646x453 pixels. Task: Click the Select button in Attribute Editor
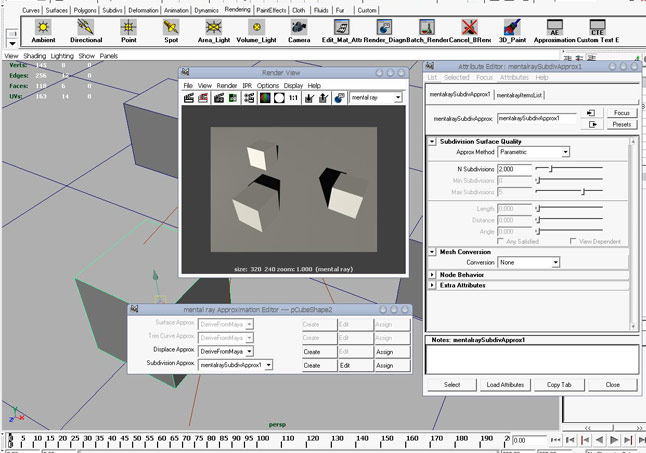click(x=452, y=385)
